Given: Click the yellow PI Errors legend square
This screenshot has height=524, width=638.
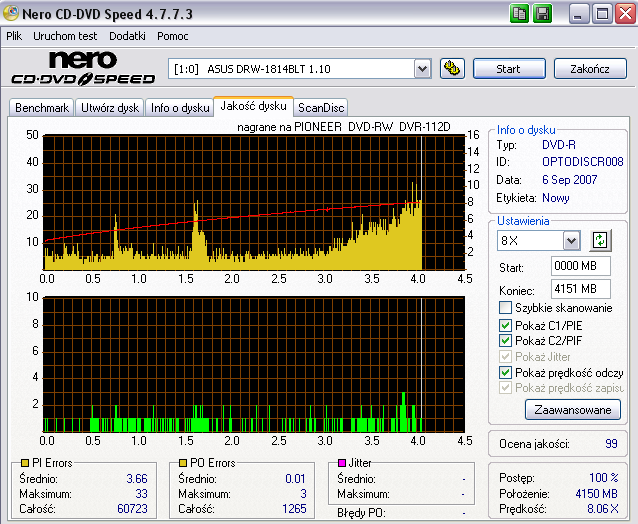Looking at the screenshot, I should [x=25, y=463].
